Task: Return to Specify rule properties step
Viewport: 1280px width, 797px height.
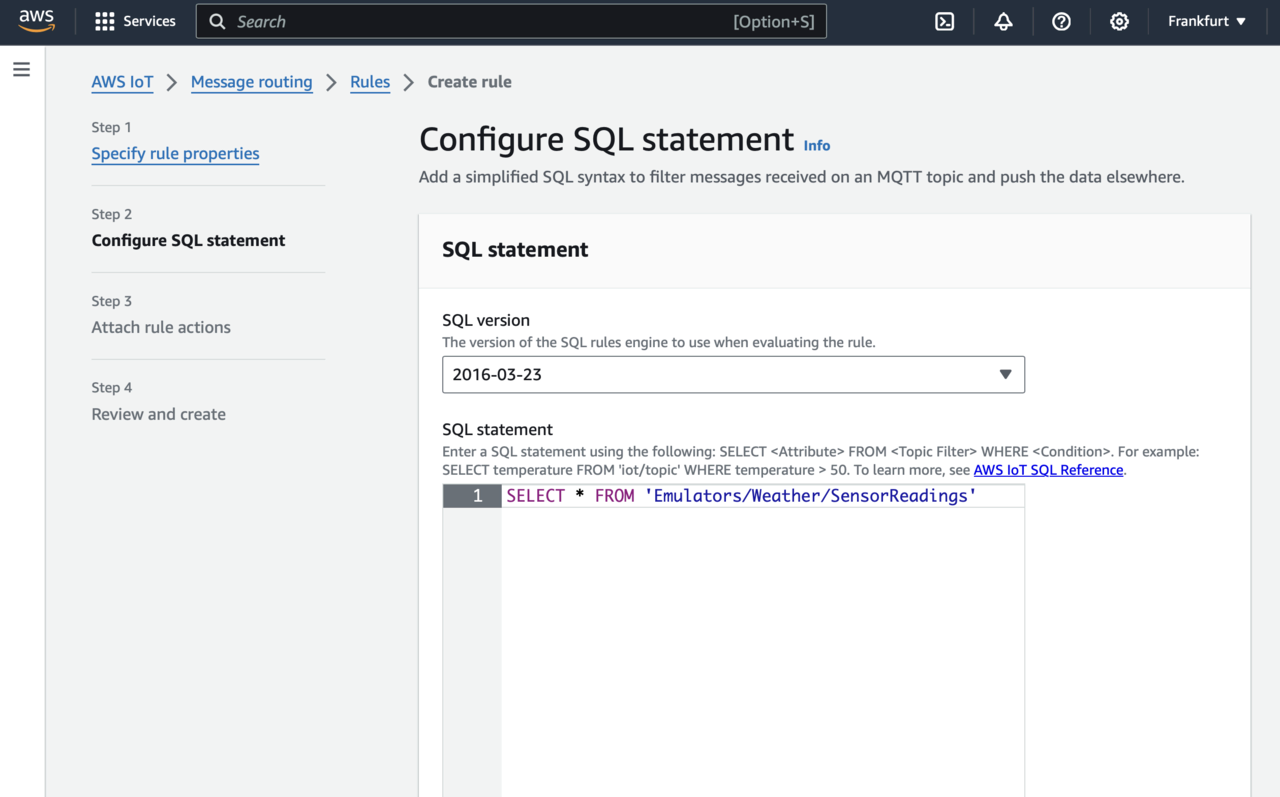Action: [175, 153]
